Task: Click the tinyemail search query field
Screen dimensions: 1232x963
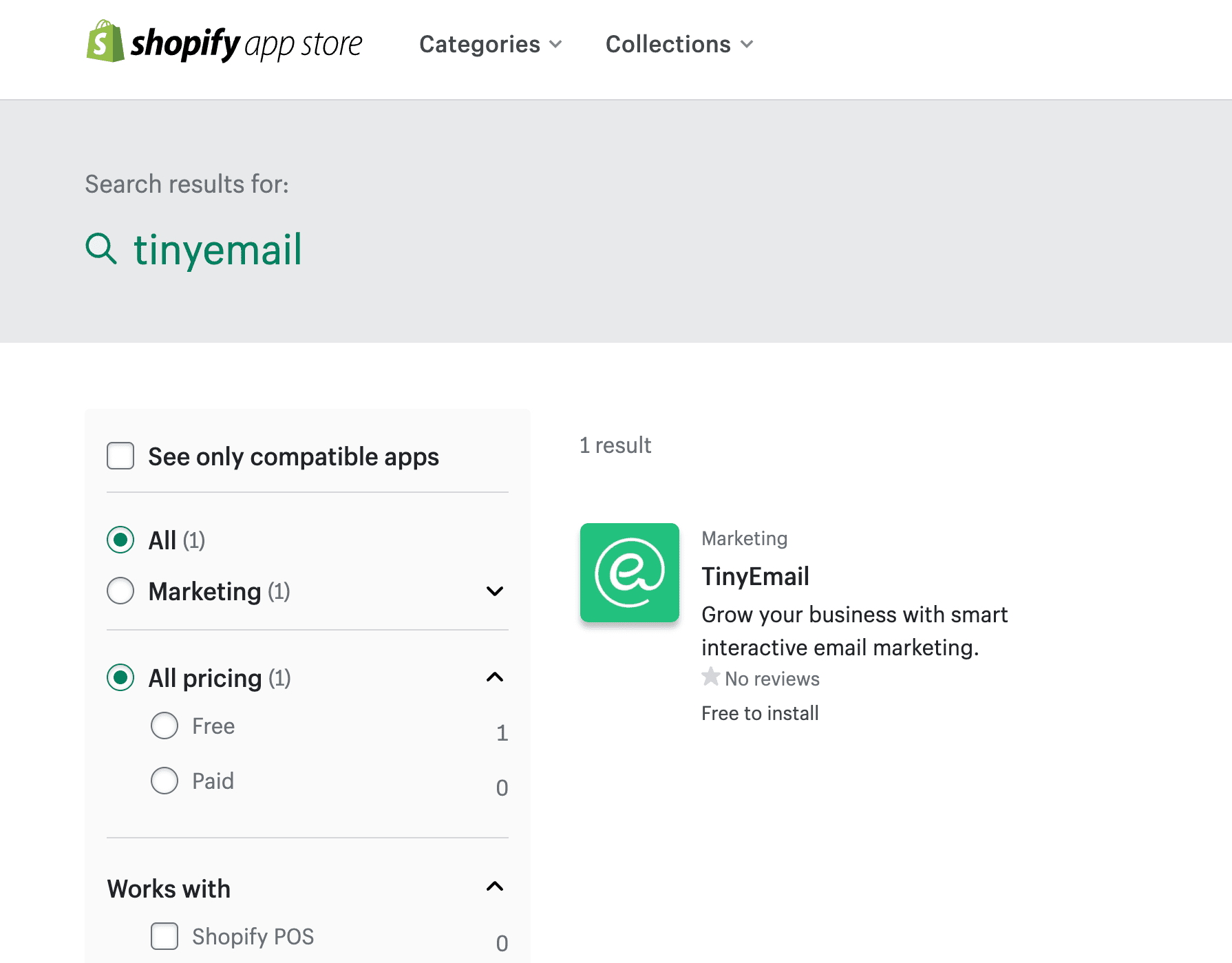Action: (217, 249)
